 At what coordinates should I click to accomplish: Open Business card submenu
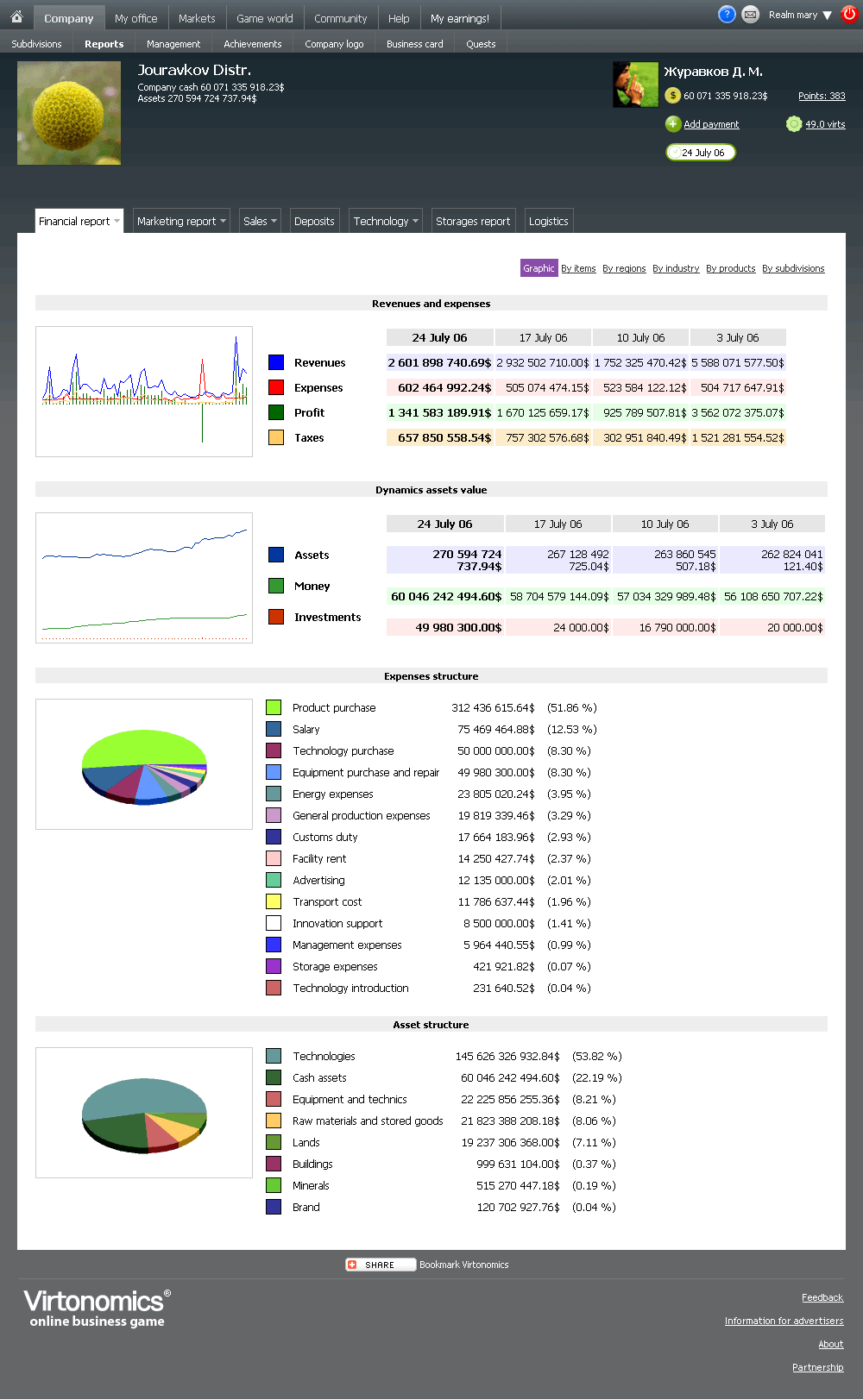[415, 44]
